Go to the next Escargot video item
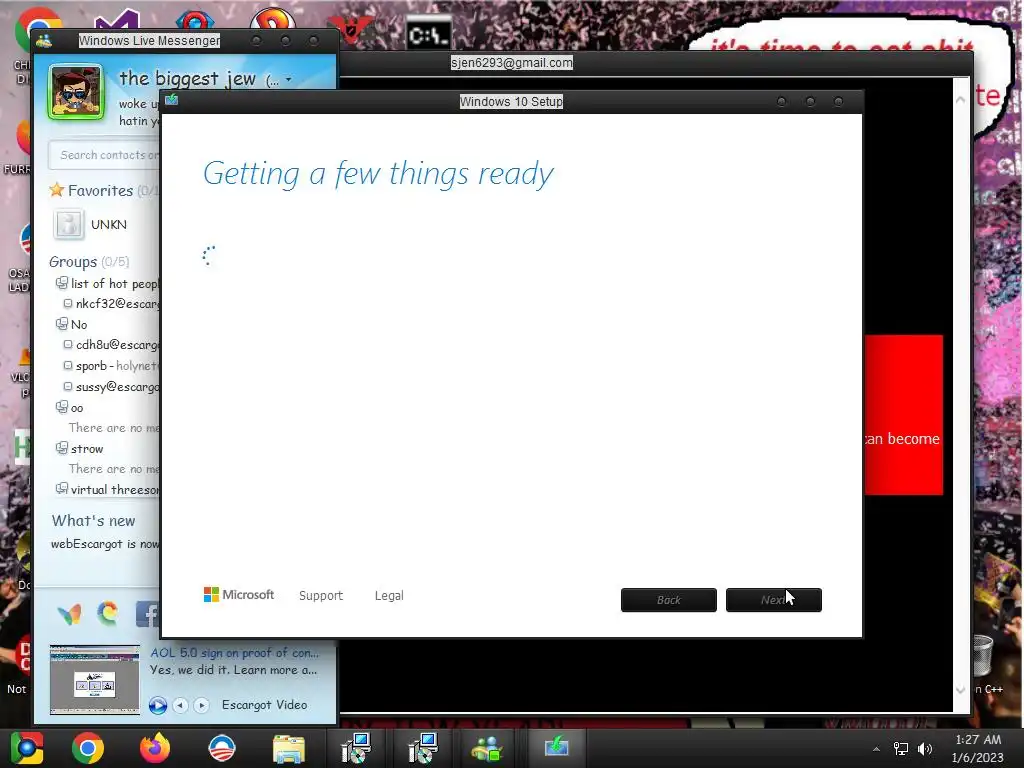1024x768 pixels. [x=201, y=705]
